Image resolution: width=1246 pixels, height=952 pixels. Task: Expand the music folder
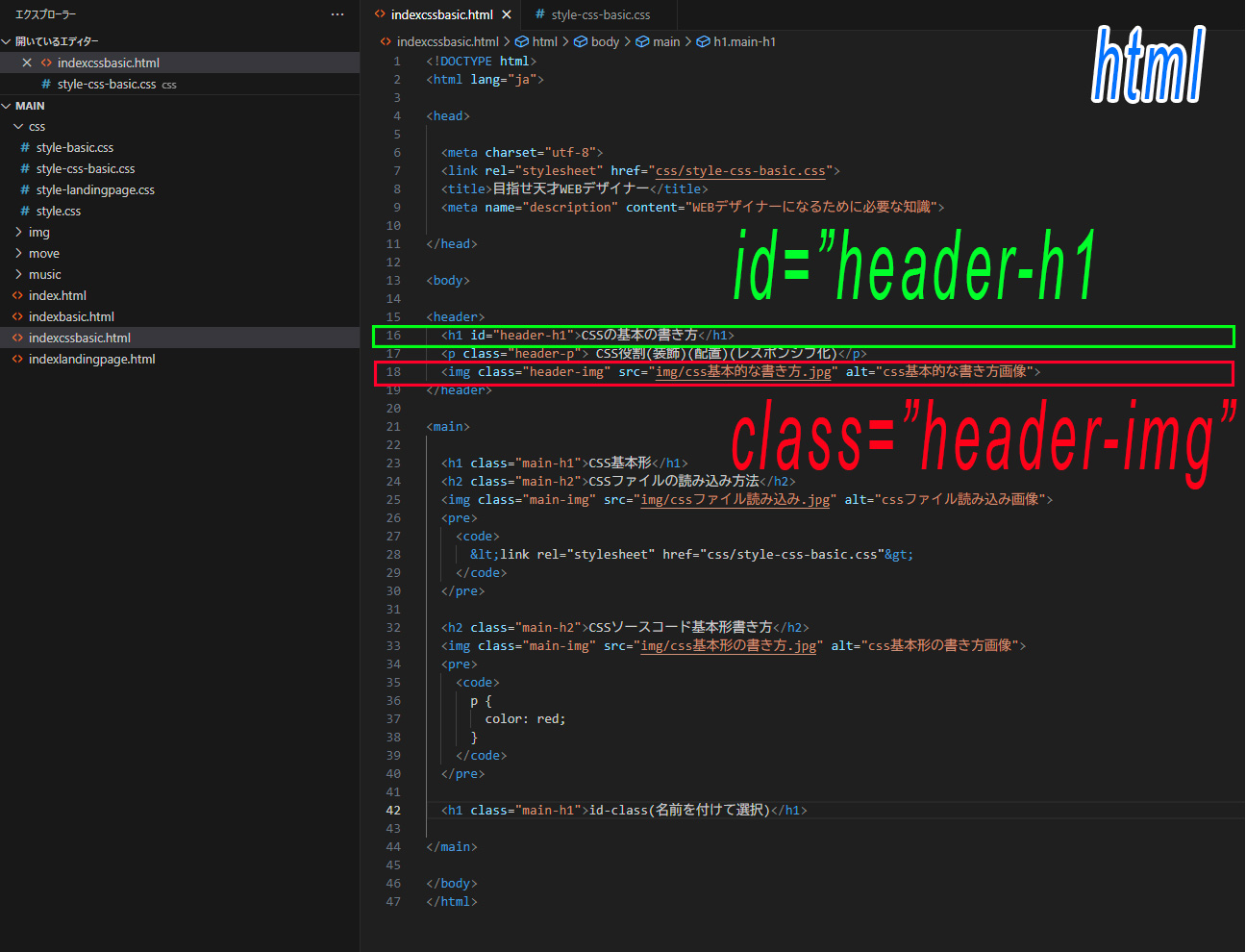tap(18, 274)
